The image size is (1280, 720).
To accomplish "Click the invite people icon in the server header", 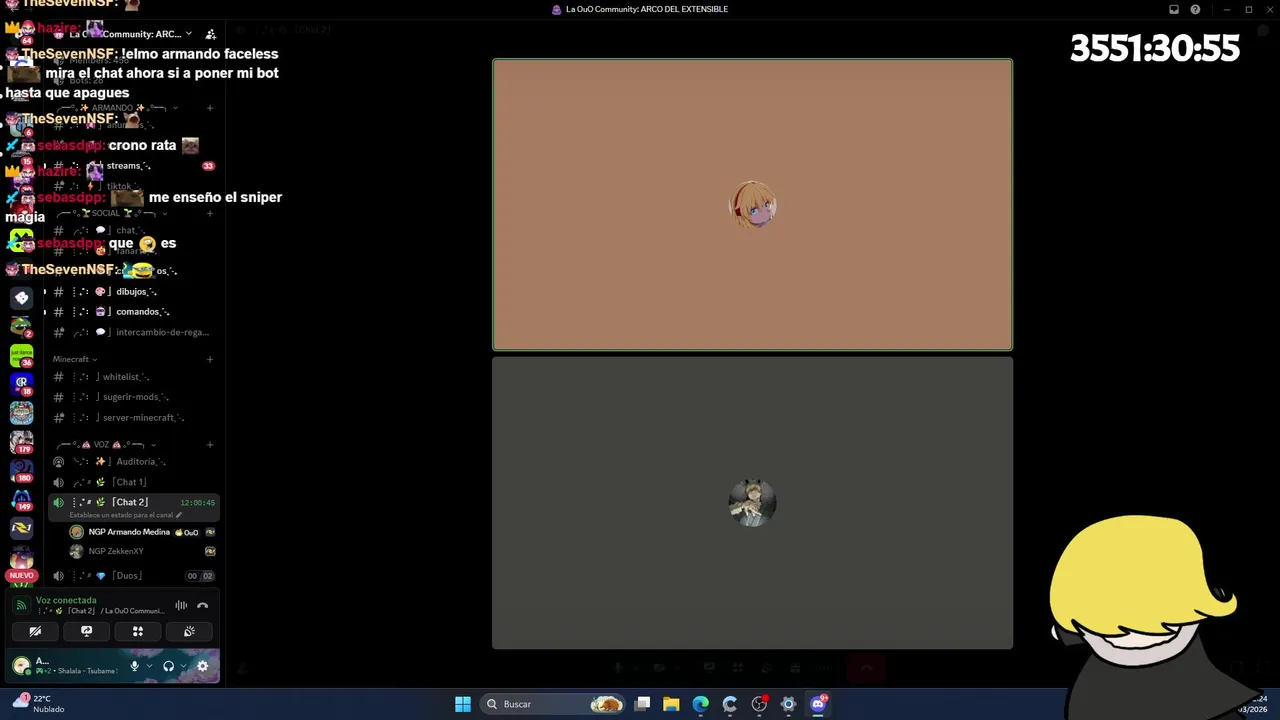I will click(x=210, y=34).
